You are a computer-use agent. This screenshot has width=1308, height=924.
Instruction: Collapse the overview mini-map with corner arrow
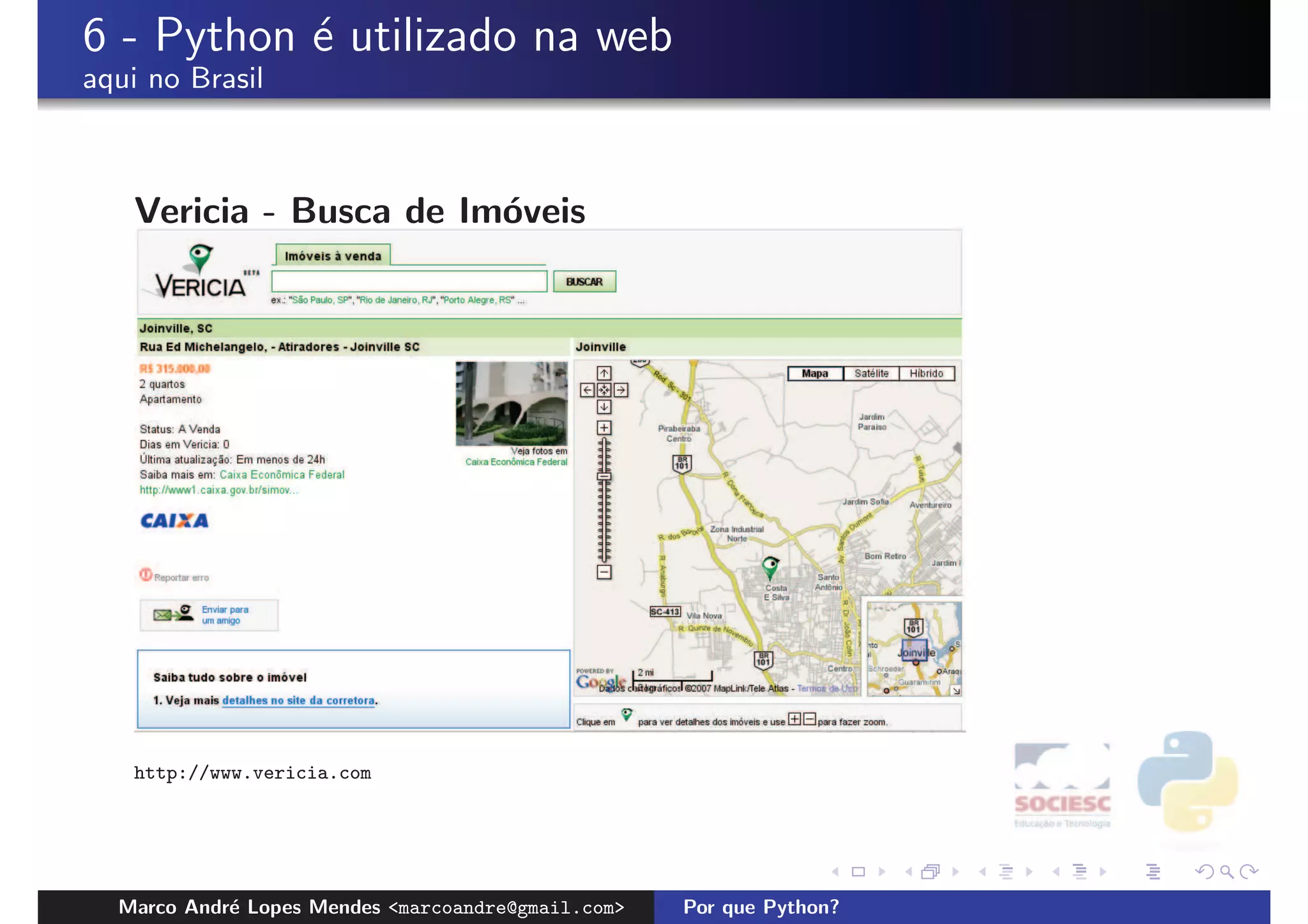(x=956, y=691)
